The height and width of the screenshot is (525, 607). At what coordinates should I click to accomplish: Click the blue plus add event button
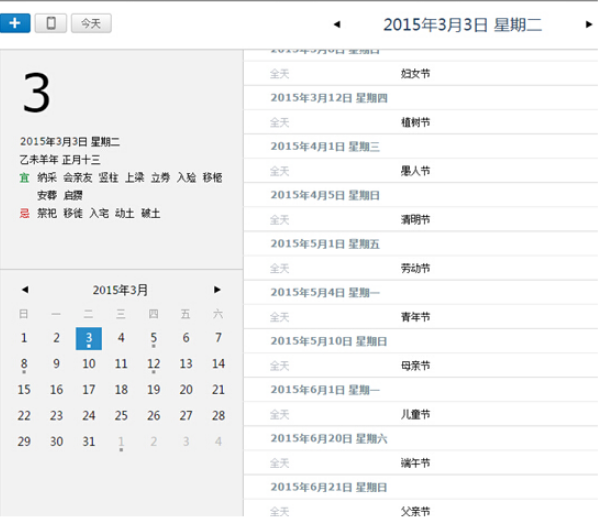(15, 22)
